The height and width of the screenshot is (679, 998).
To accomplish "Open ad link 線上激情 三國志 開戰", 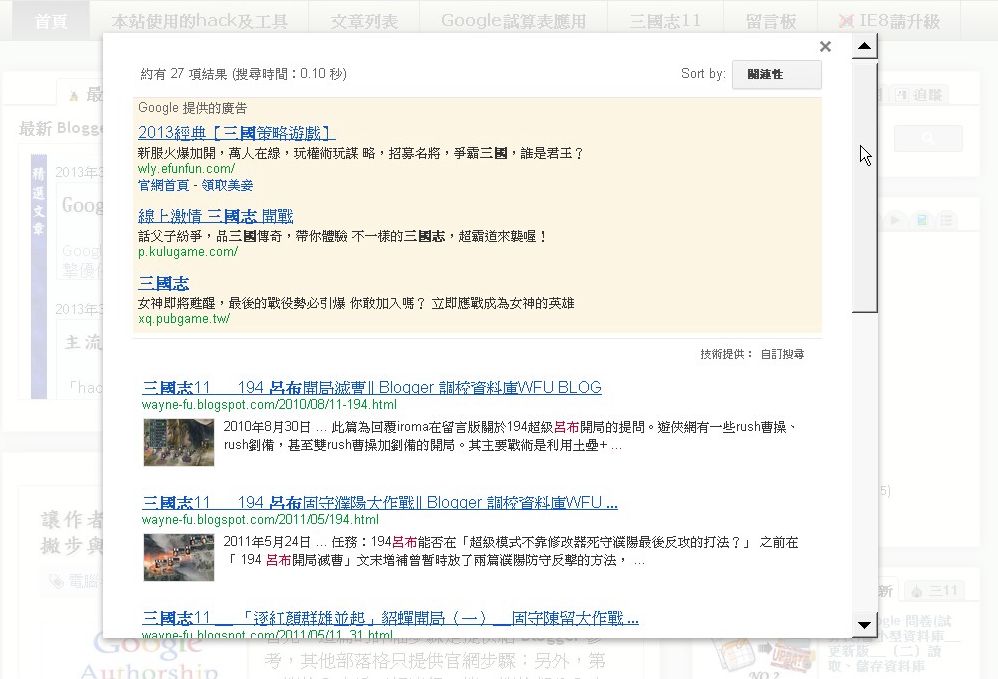I will point(215,216).
